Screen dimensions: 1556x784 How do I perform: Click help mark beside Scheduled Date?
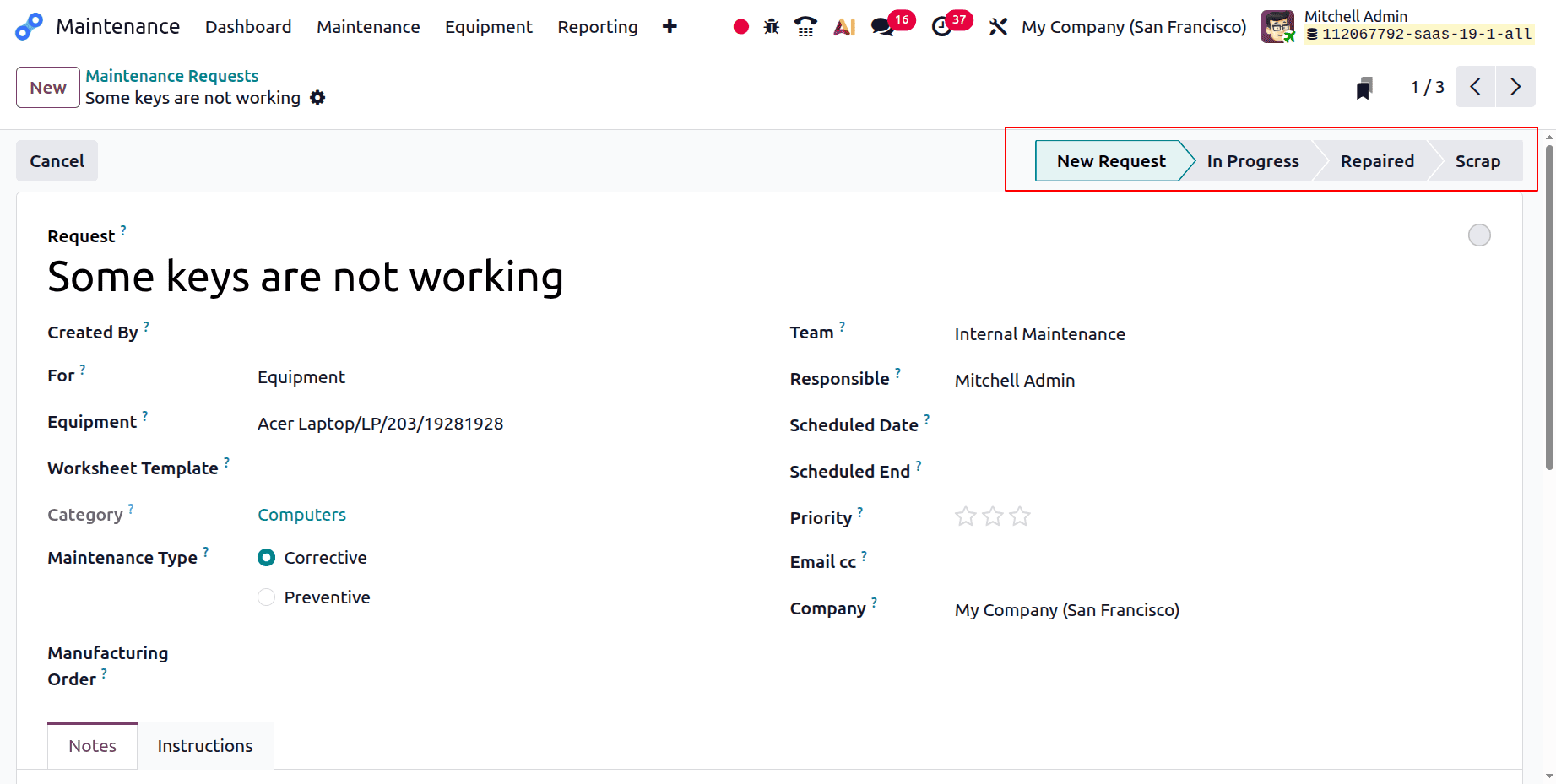pyautogui.click(x=926, y=419)
